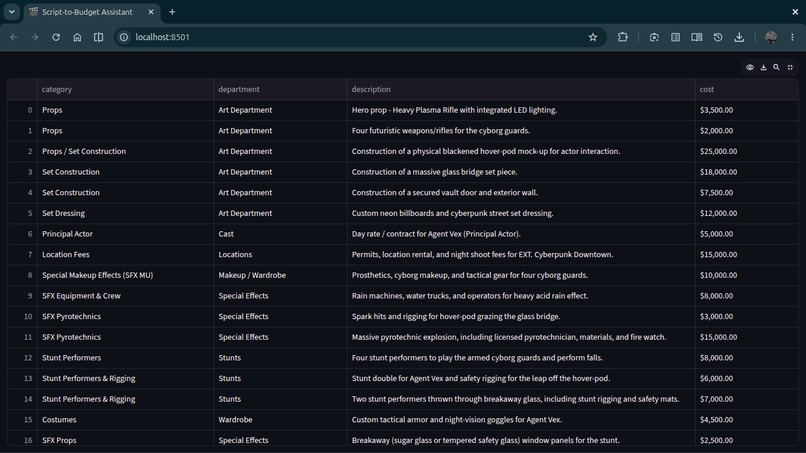Select the Agent Vex day rate description
This screenshot has height=453, width=806.
[521, 234]
